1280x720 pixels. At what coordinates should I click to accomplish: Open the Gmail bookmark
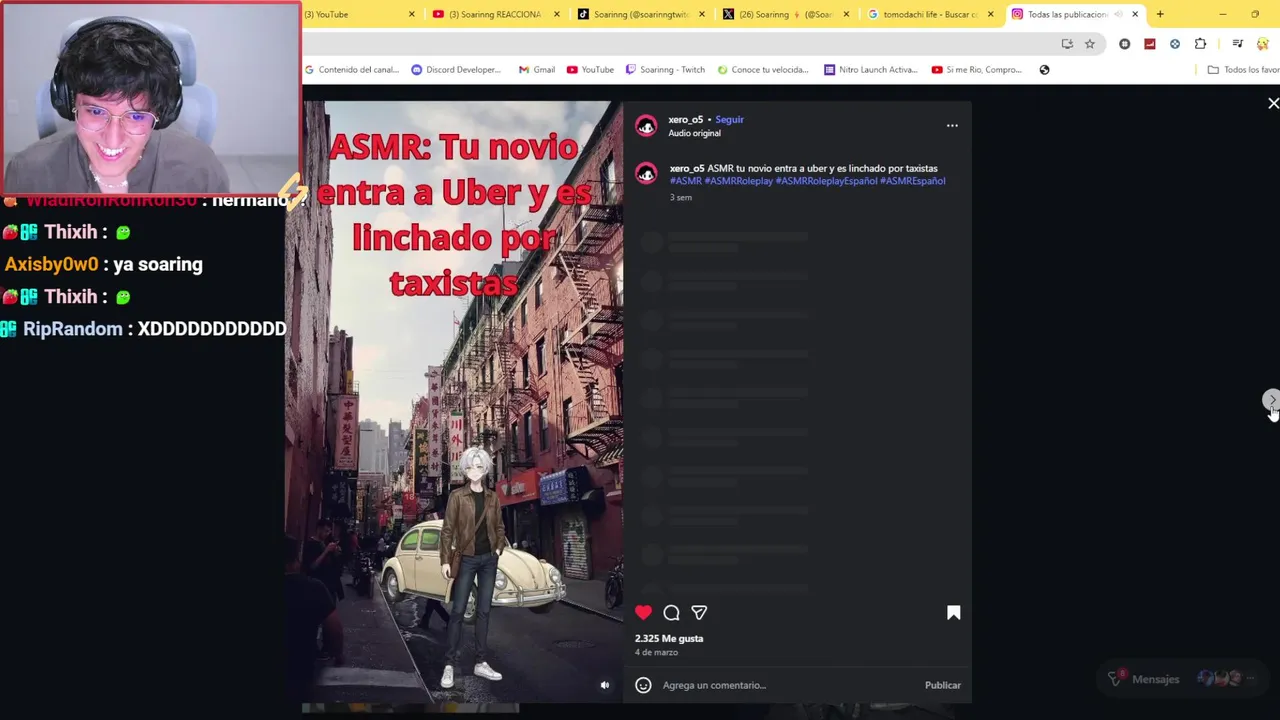click(537, 70)
